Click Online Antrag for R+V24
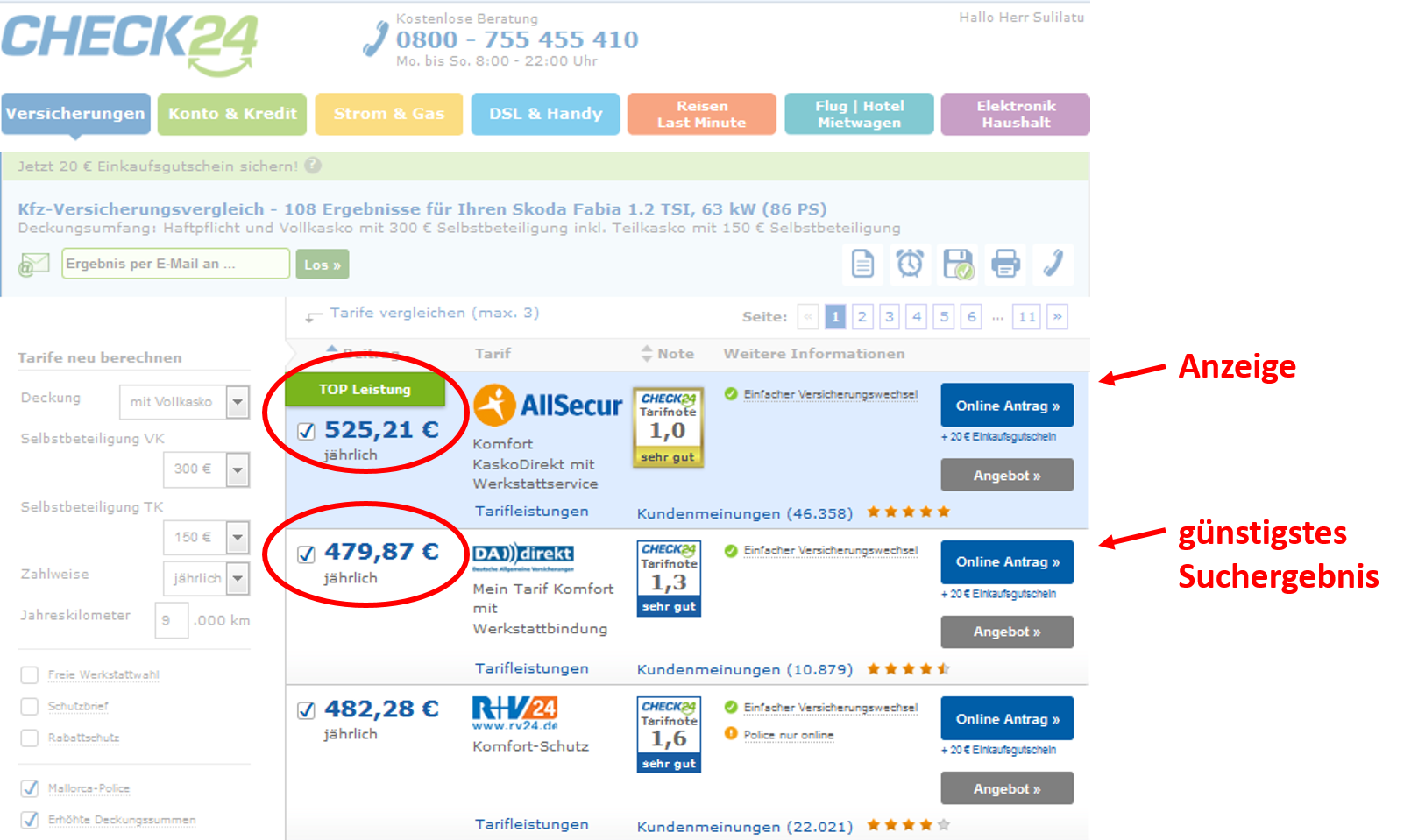 coord(1007,718)
